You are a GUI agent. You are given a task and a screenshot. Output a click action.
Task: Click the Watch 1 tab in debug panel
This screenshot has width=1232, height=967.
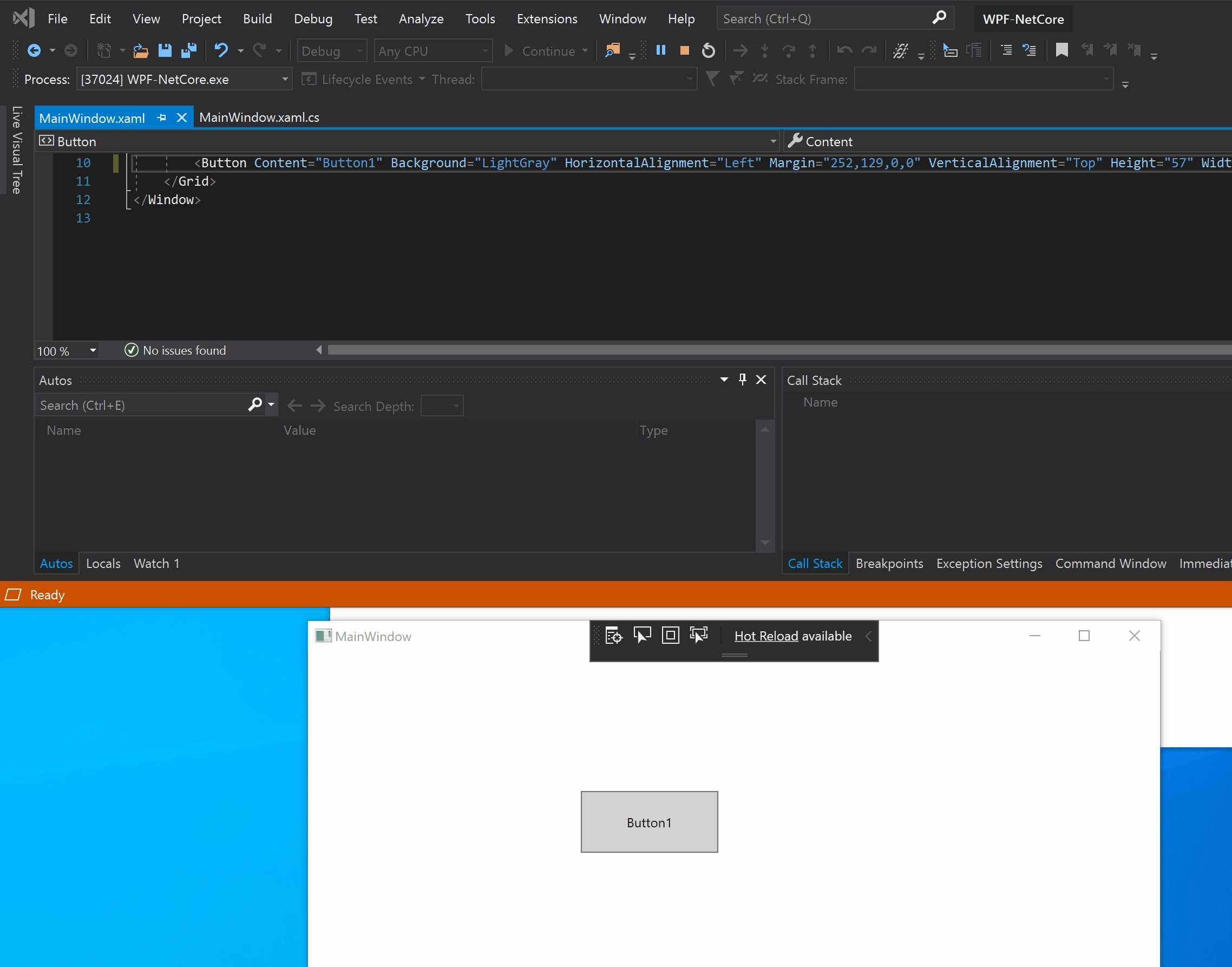(x=157, y=563)
